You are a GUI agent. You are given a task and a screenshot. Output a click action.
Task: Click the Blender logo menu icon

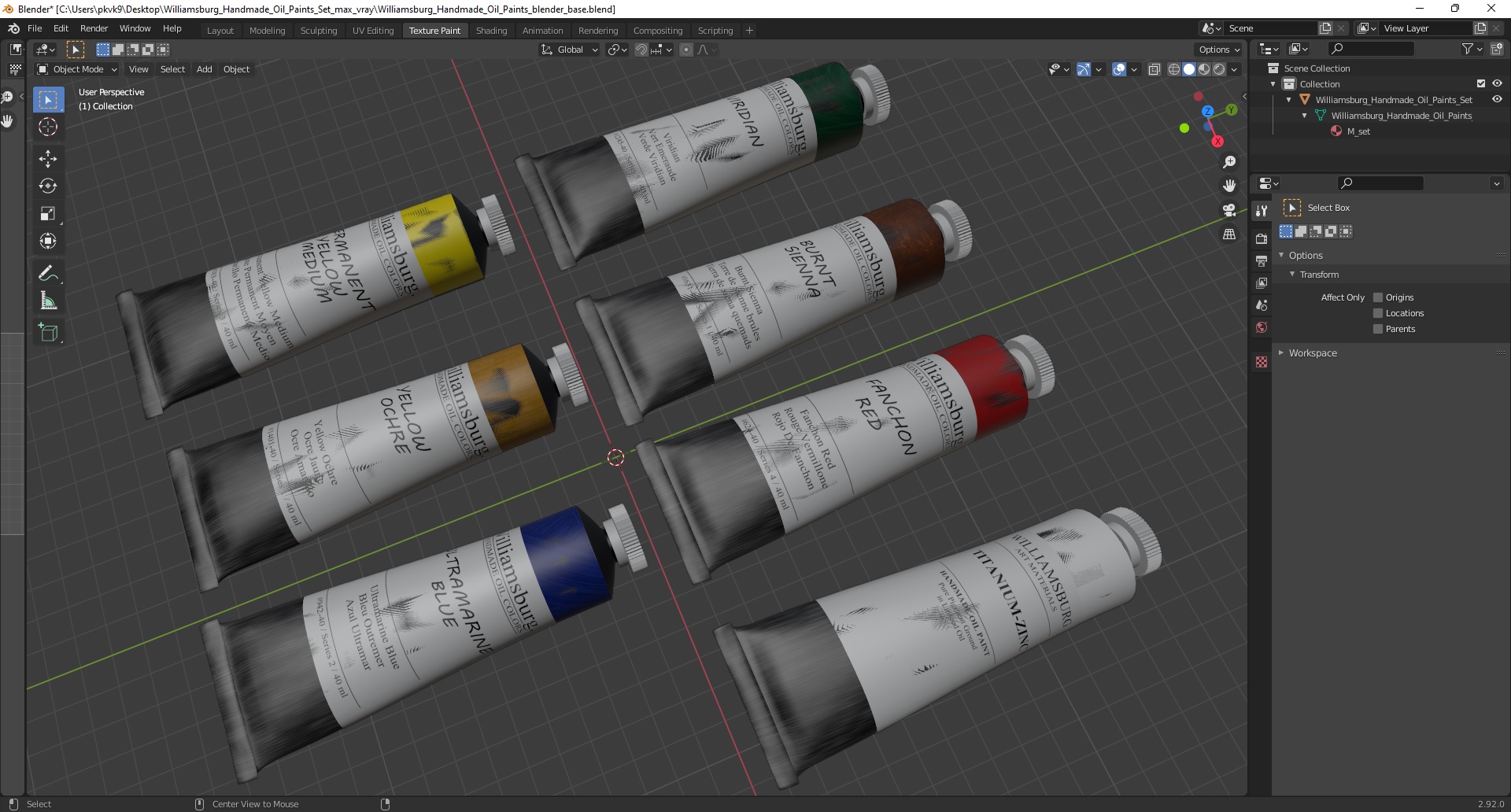click(x=13, y=28)
